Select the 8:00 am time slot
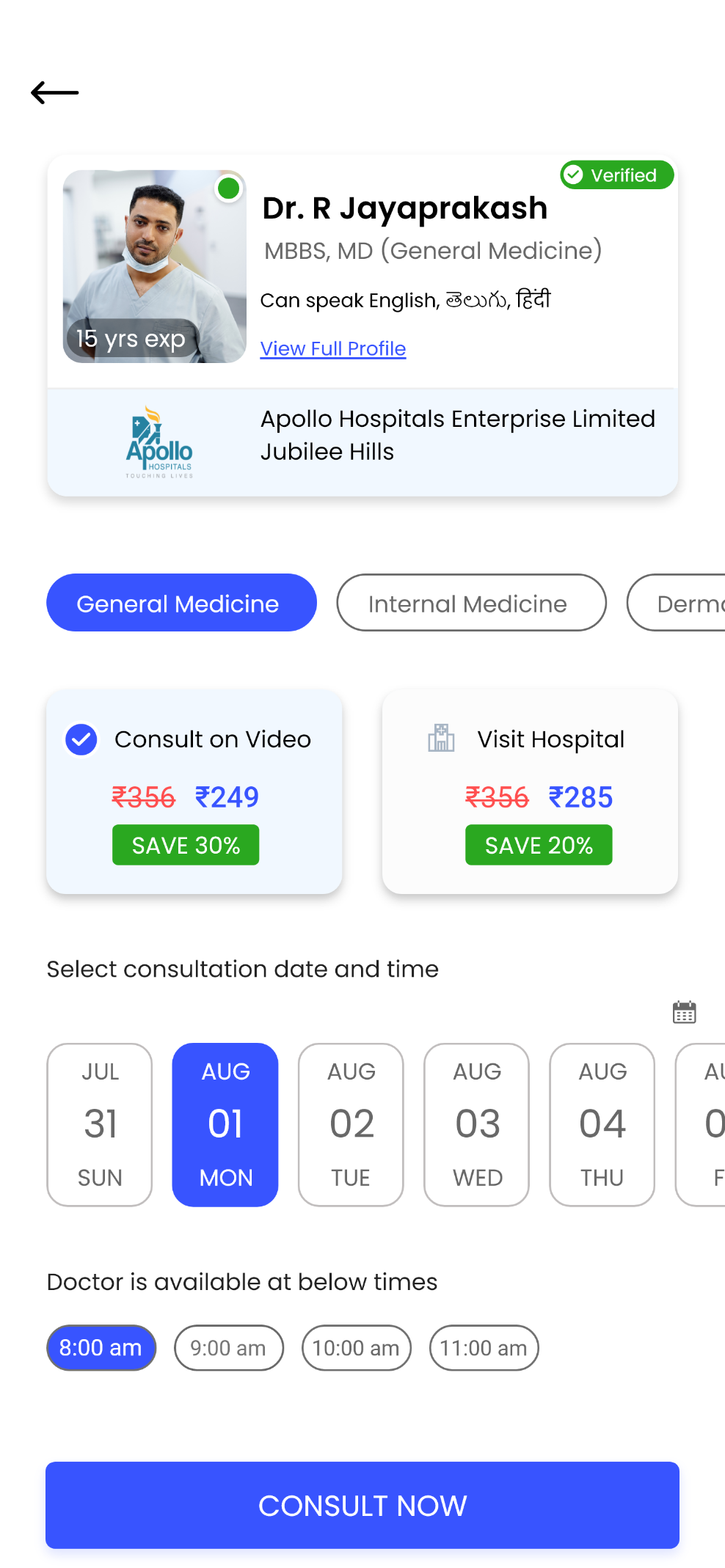This screenshot has width=725, height=1568. click(101, 1347)
